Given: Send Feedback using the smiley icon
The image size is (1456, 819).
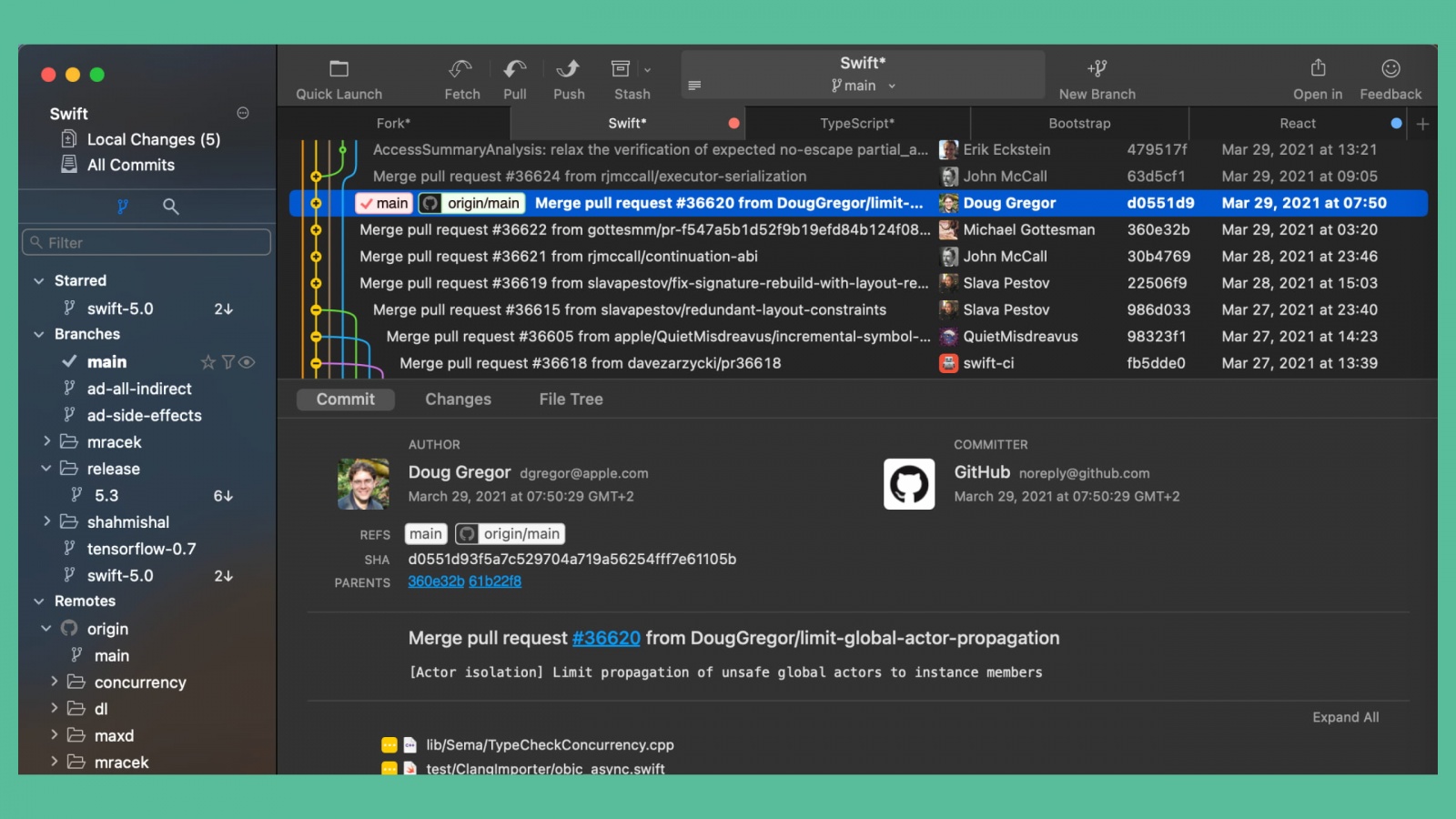Looking at the screenshot, I should 1390,68.
